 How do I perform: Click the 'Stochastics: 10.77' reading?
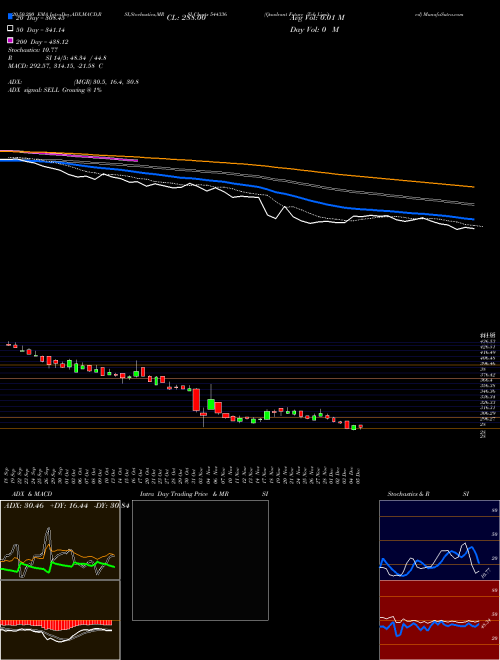coord(33,50)
